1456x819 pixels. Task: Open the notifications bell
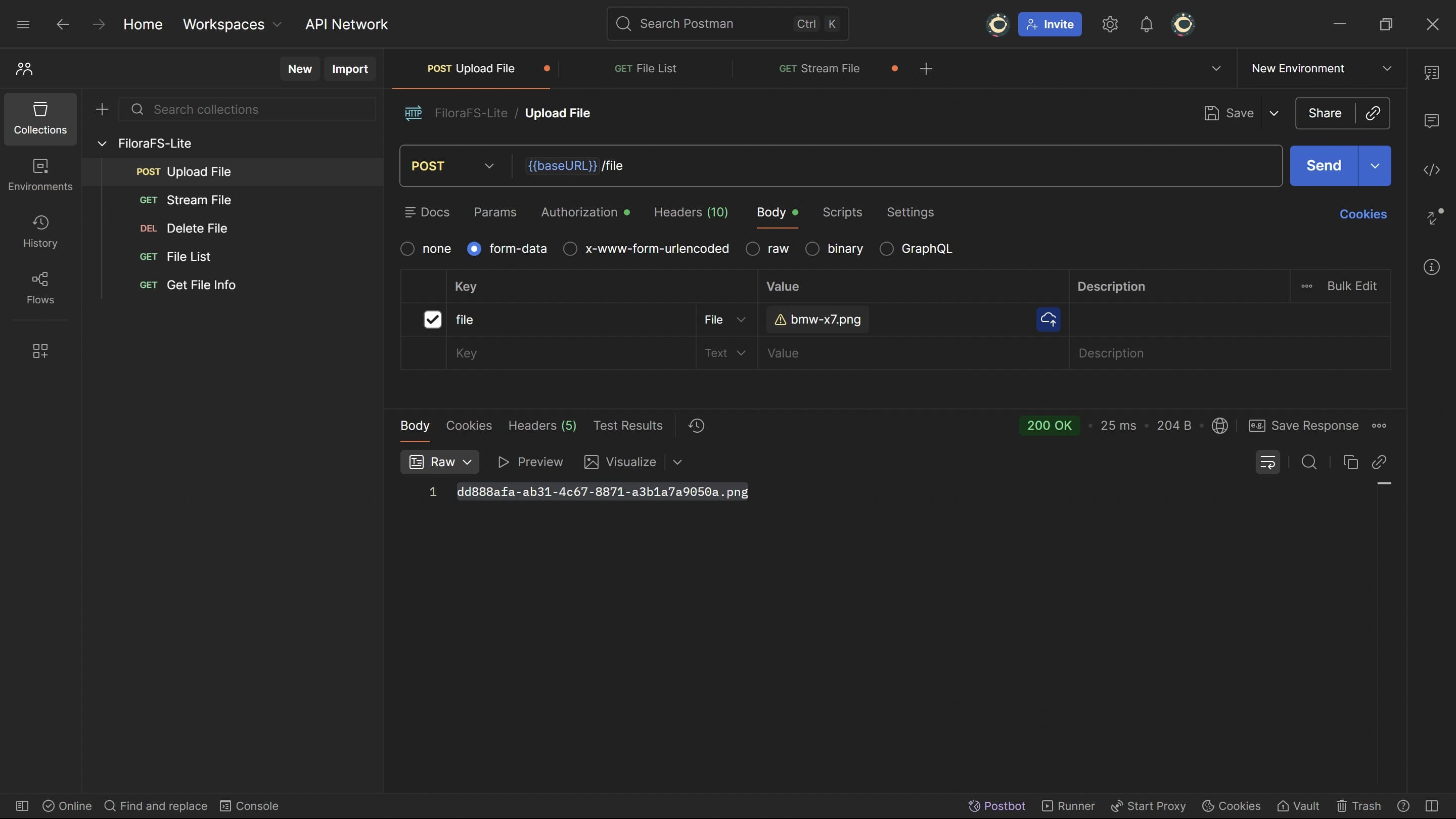pos(1146,24)
